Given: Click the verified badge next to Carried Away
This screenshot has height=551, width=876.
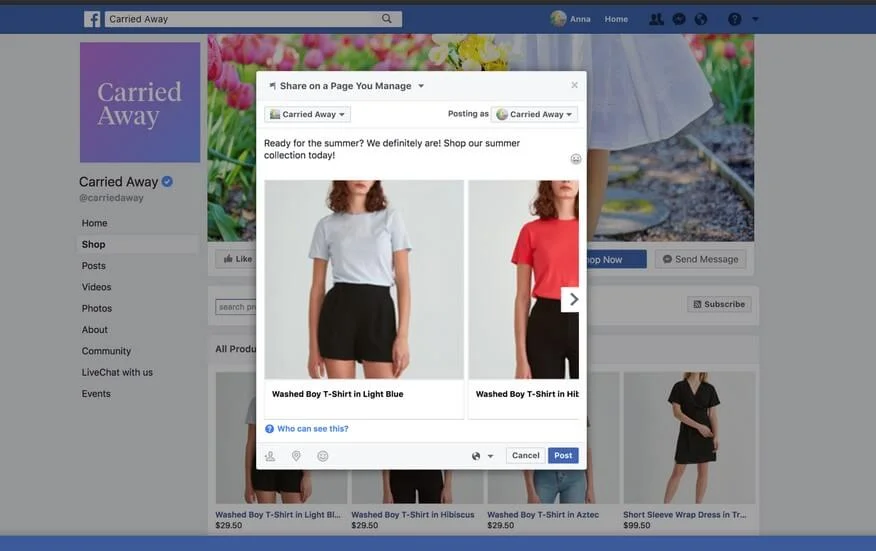Looking at the screenshot, I should [167, 181].
